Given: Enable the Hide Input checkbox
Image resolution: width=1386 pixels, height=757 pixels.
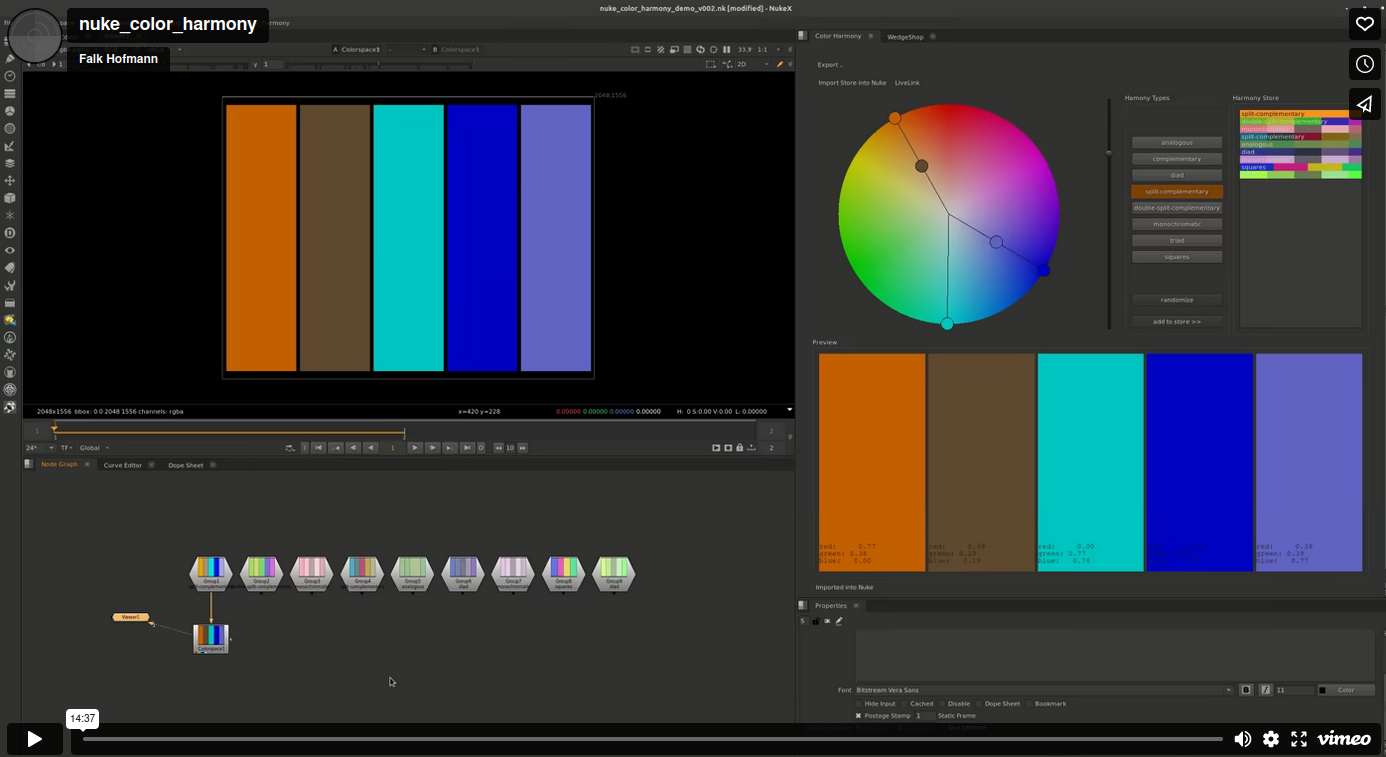Looking at the screenshot, I should [858, 704].
